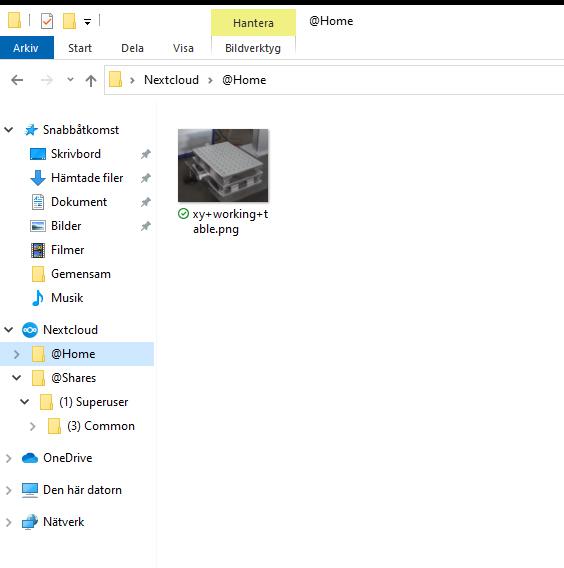Click the New folder icon in title bar
564x568 pixels.
69,21
